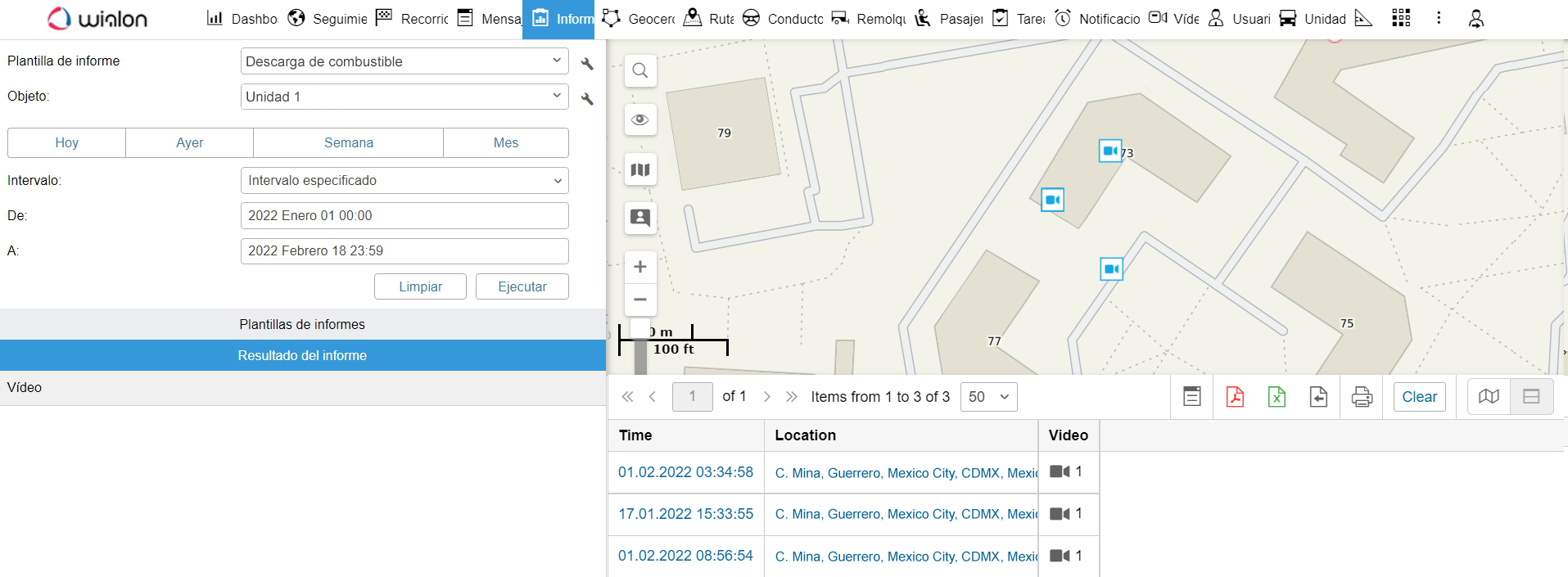Click the camera marker near building 73

tap(1109, 151)
